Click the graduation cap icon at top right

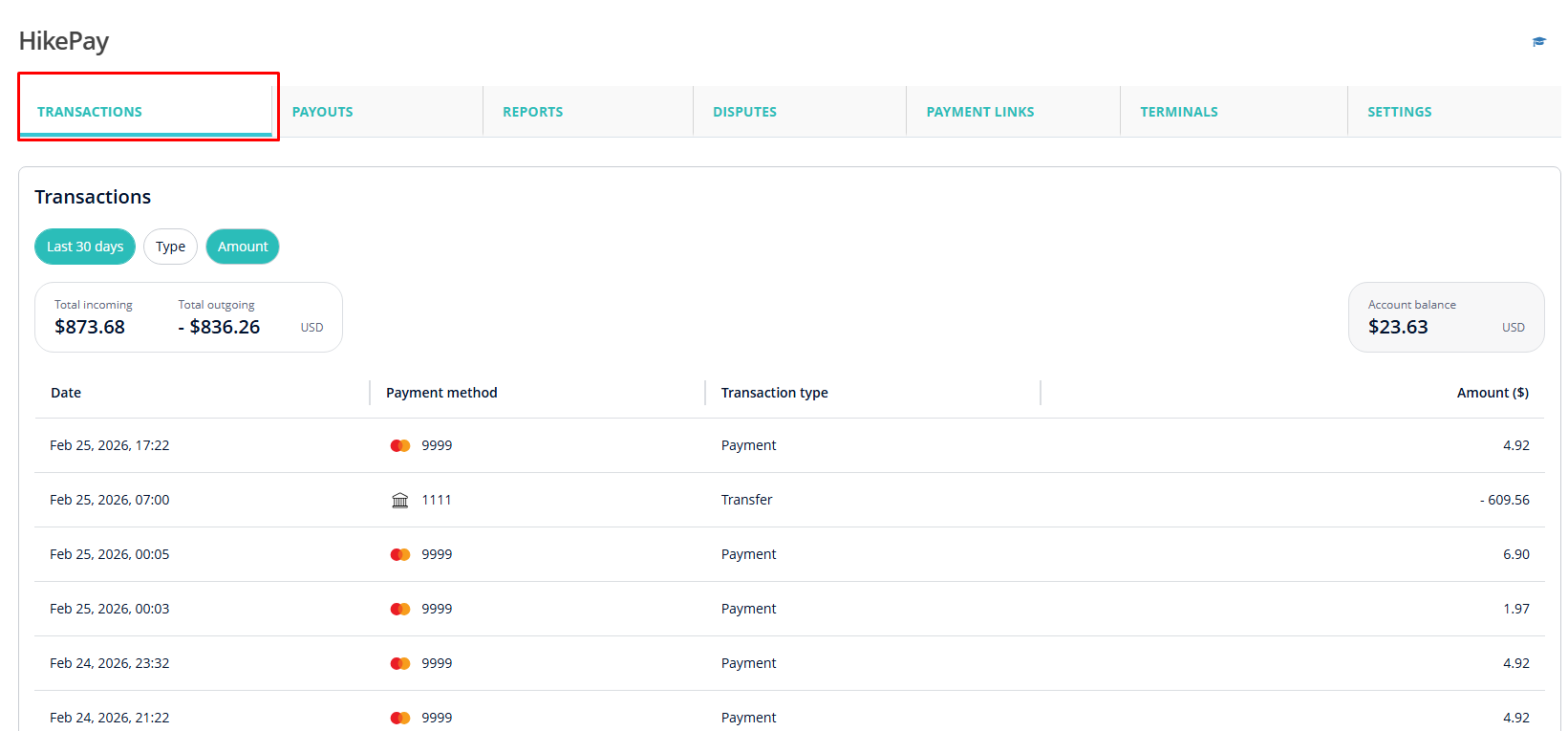(x=1538, y=42)
